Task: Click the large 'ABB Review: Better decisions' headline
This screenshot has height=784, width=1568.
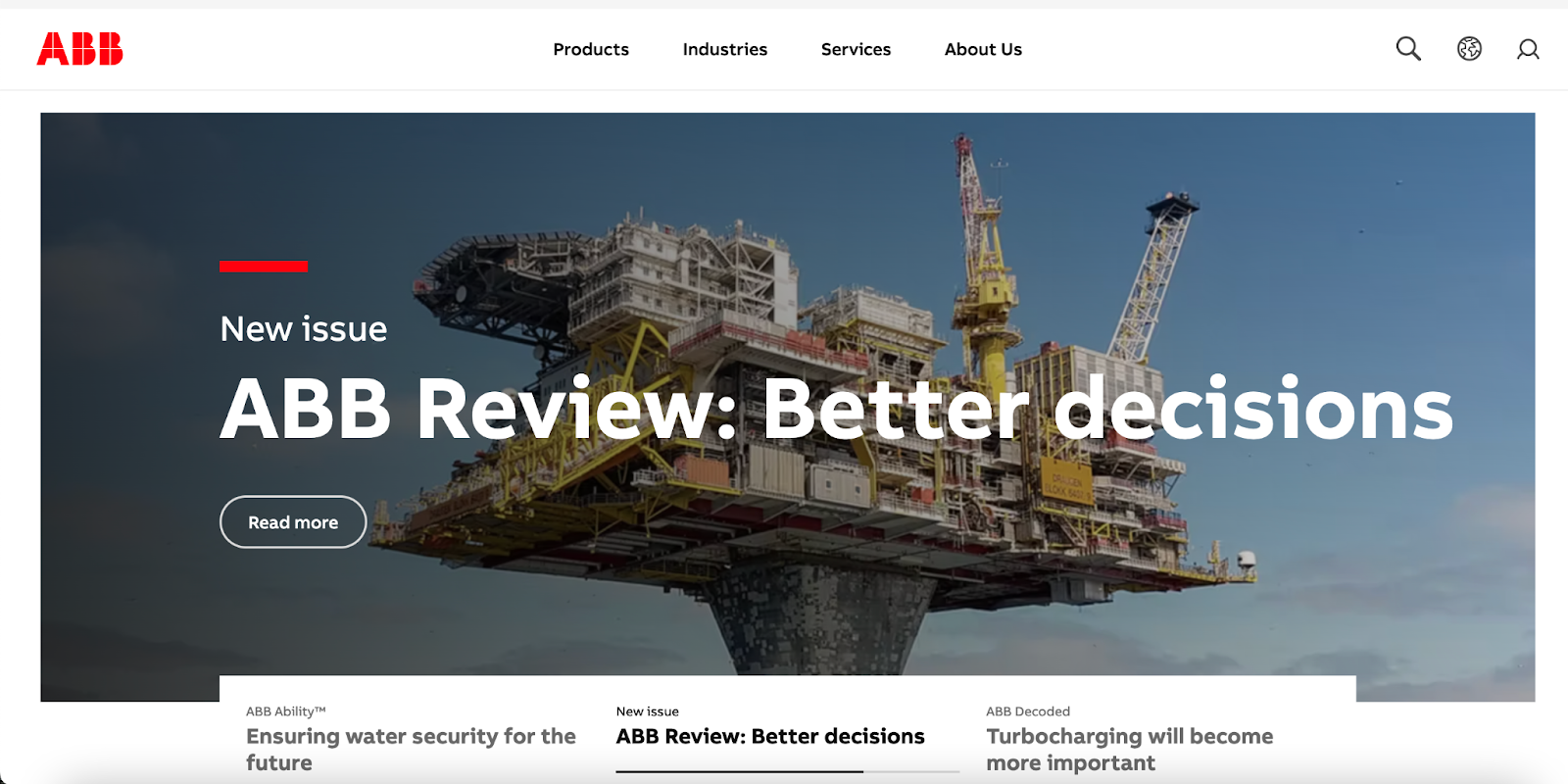Action: 837,409
